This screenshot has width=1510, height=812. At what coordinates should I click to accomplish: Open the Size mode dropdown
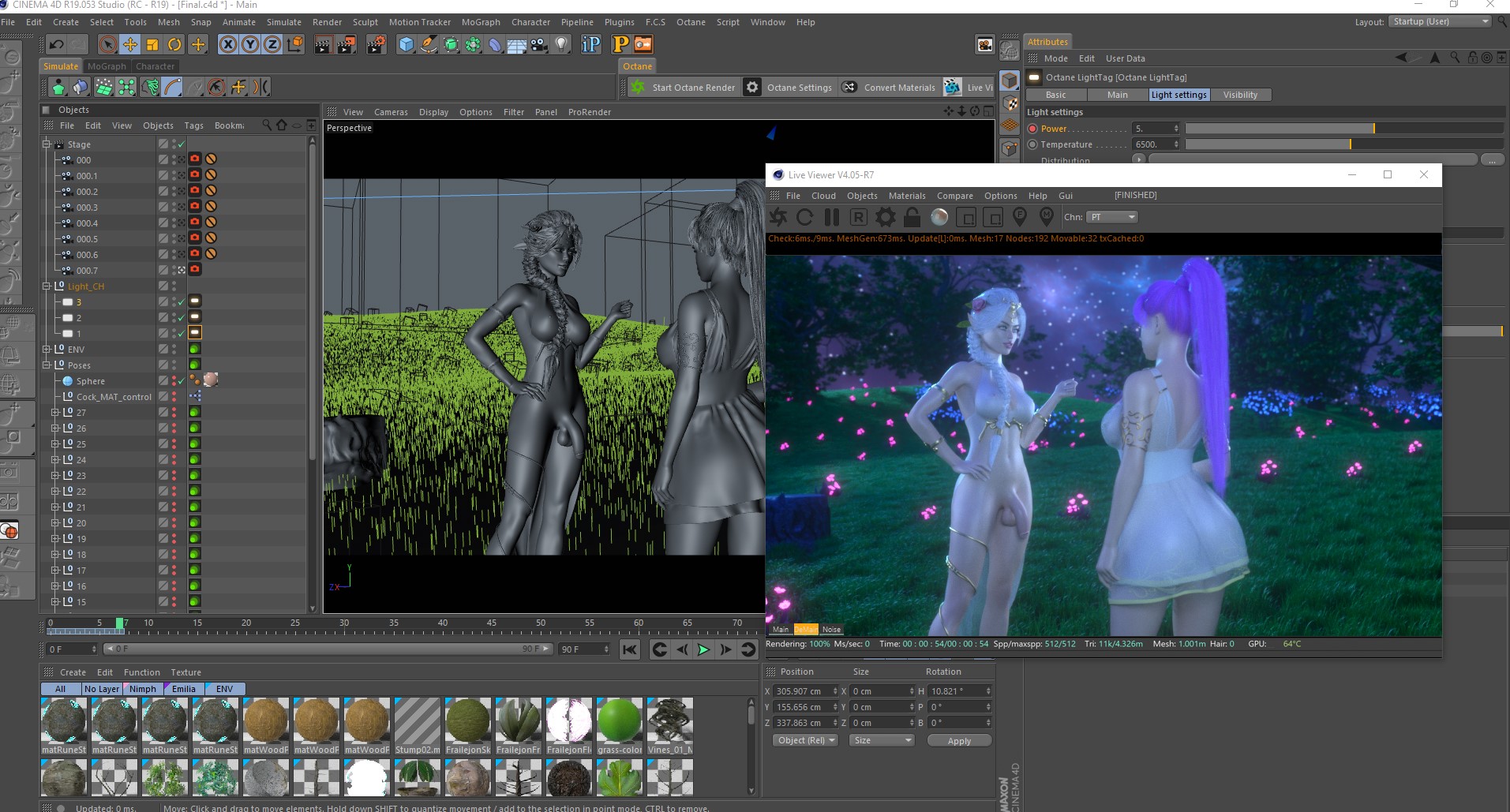(881, 740)
